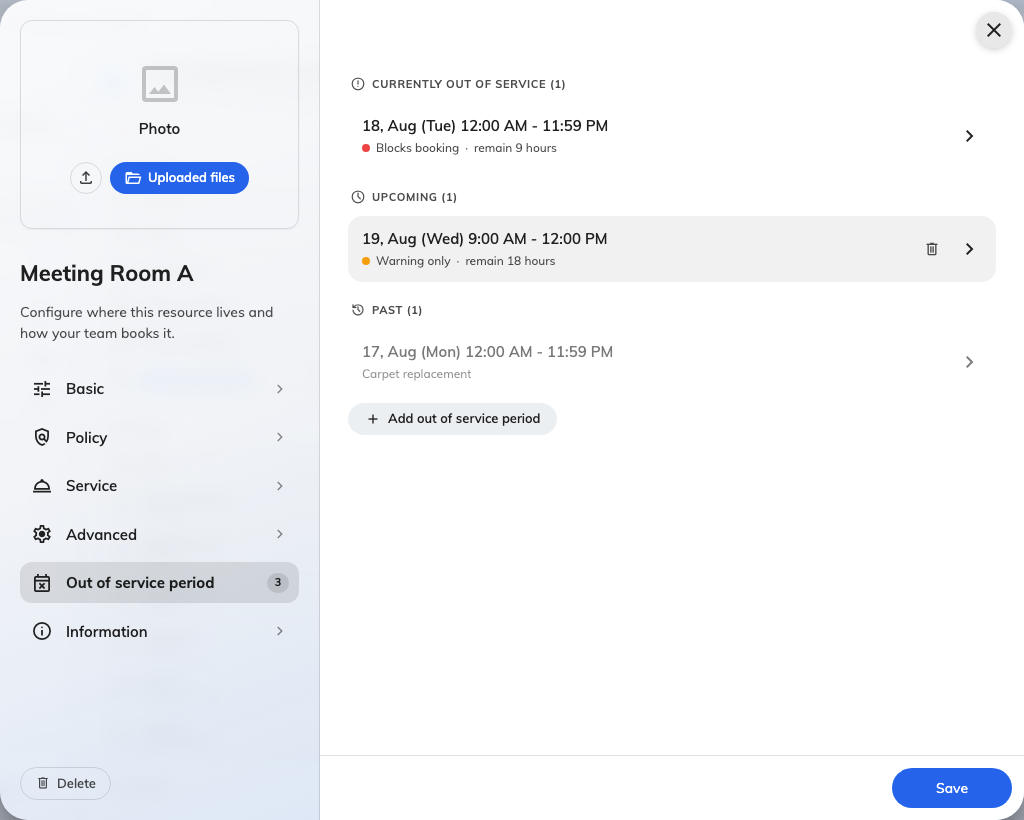Add out of service period
This screenshot has width=1024, height=820.
pos(452,418)
